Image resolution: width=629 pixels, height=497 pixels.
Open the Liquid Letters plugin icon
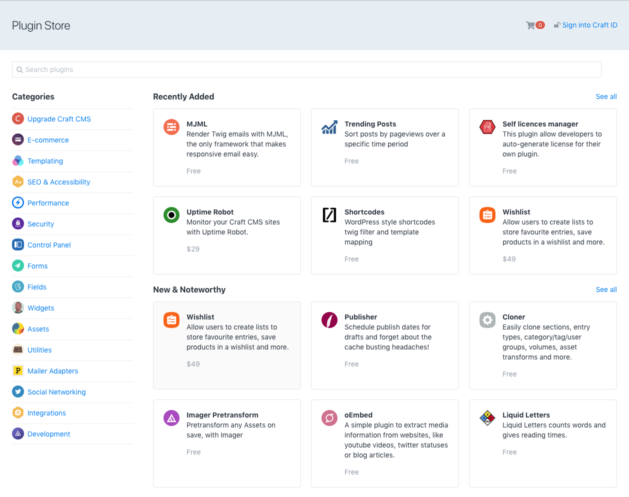[x=487, y=418]
